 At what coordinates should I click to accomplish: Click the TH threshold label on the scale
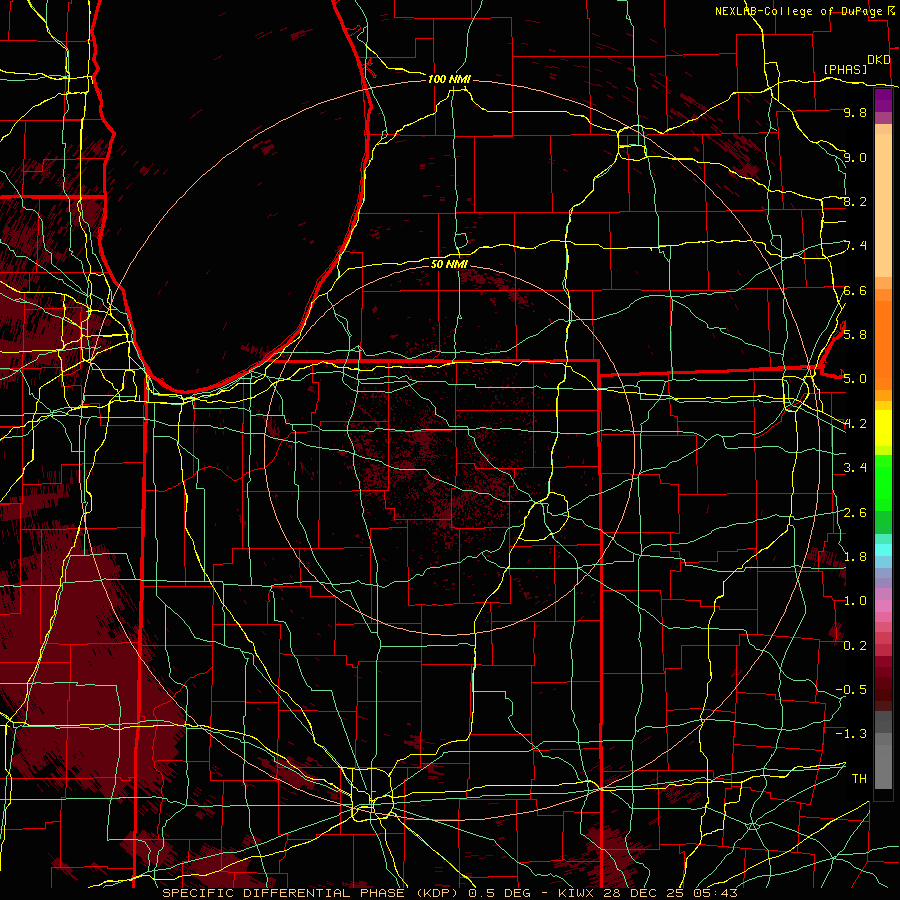[859, 778]
